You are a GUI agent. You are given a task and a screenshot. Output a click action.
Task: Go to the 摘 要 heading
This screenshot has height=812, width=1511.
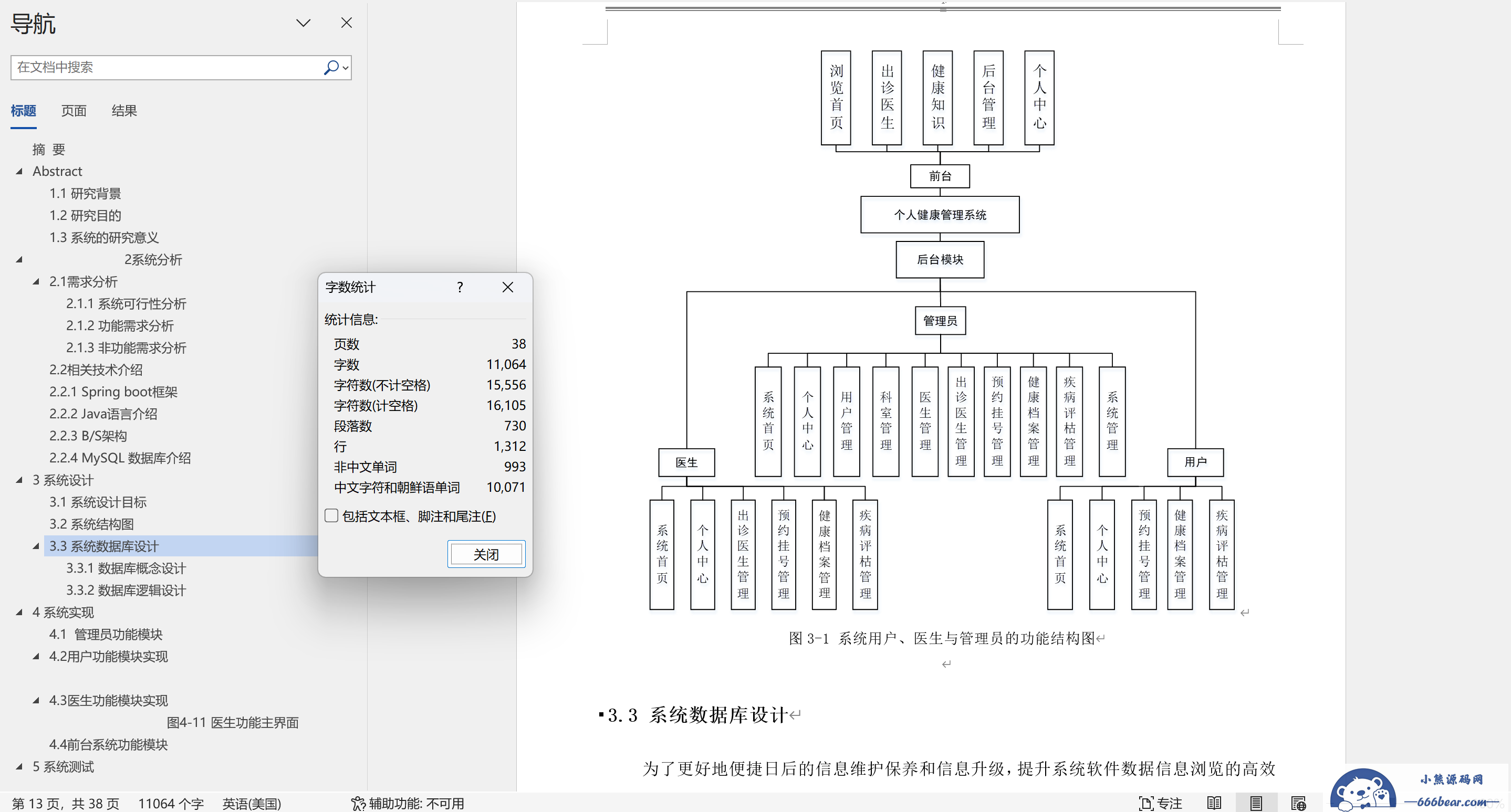pyautogui.click(x=49, y=150)
